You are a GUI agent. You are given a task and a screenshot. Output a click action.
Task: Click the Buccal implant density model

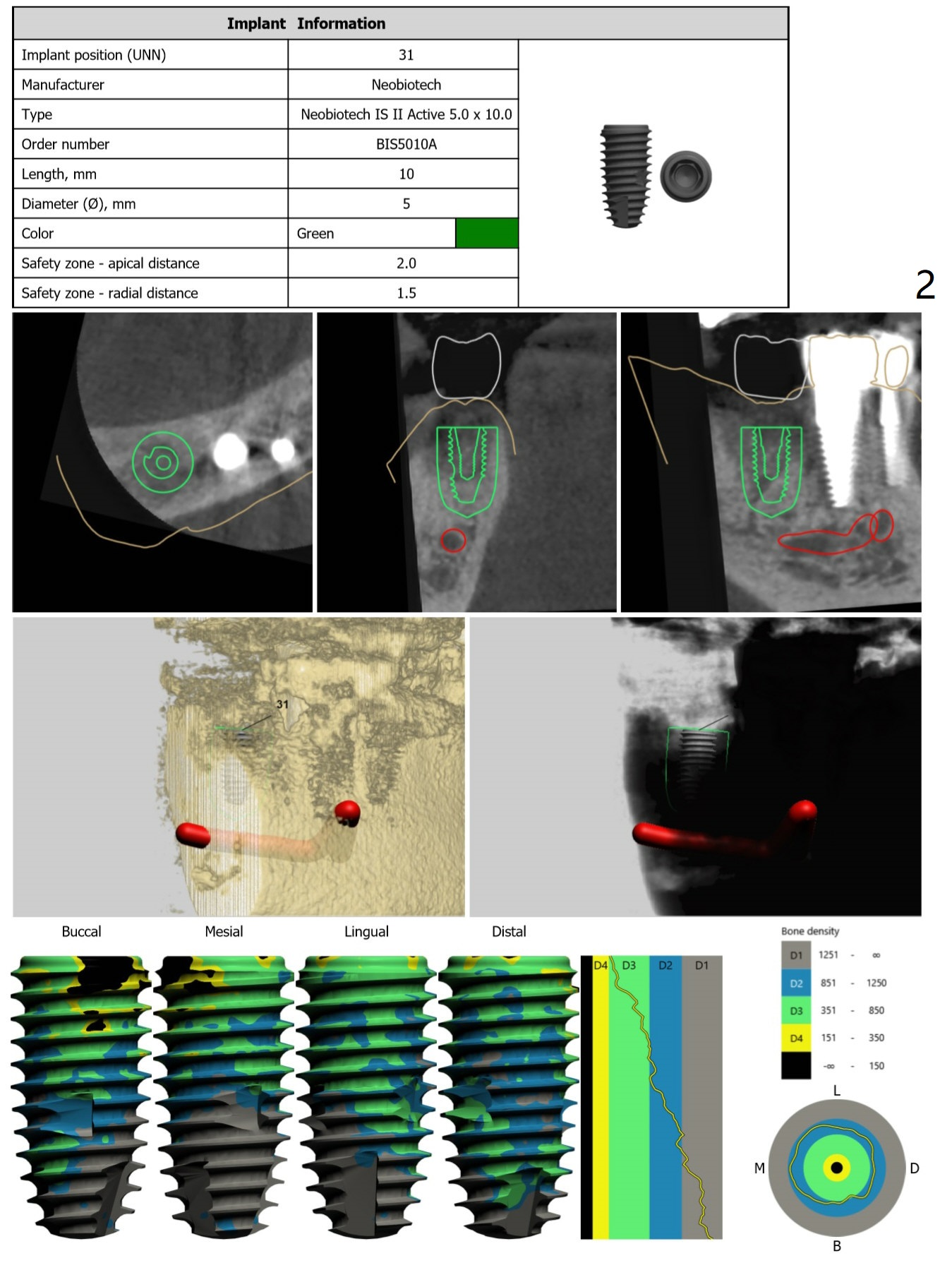[81, 1096]
